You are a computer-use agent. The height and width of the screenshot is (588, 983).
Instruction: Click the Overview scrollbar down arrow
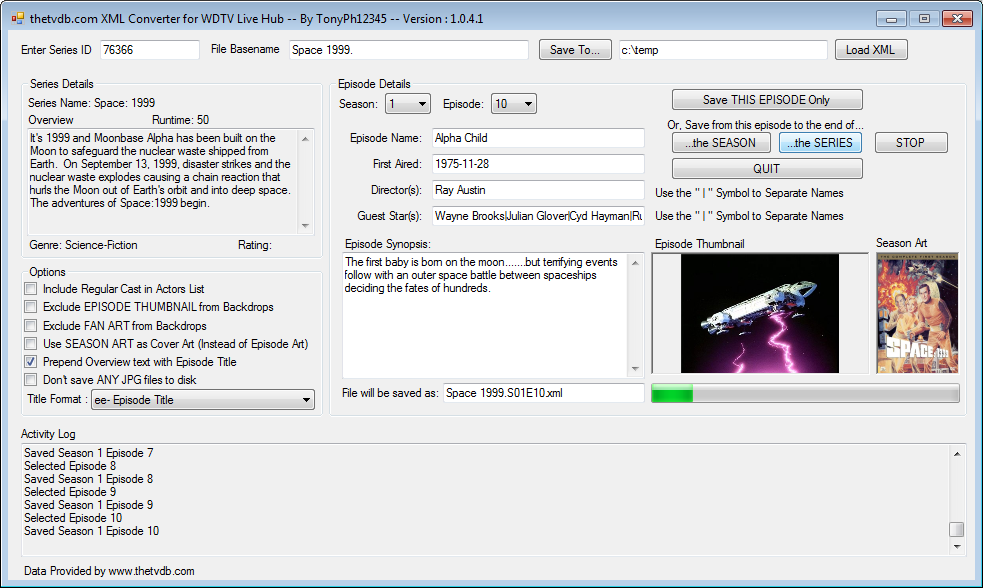[x=305, y=226]
